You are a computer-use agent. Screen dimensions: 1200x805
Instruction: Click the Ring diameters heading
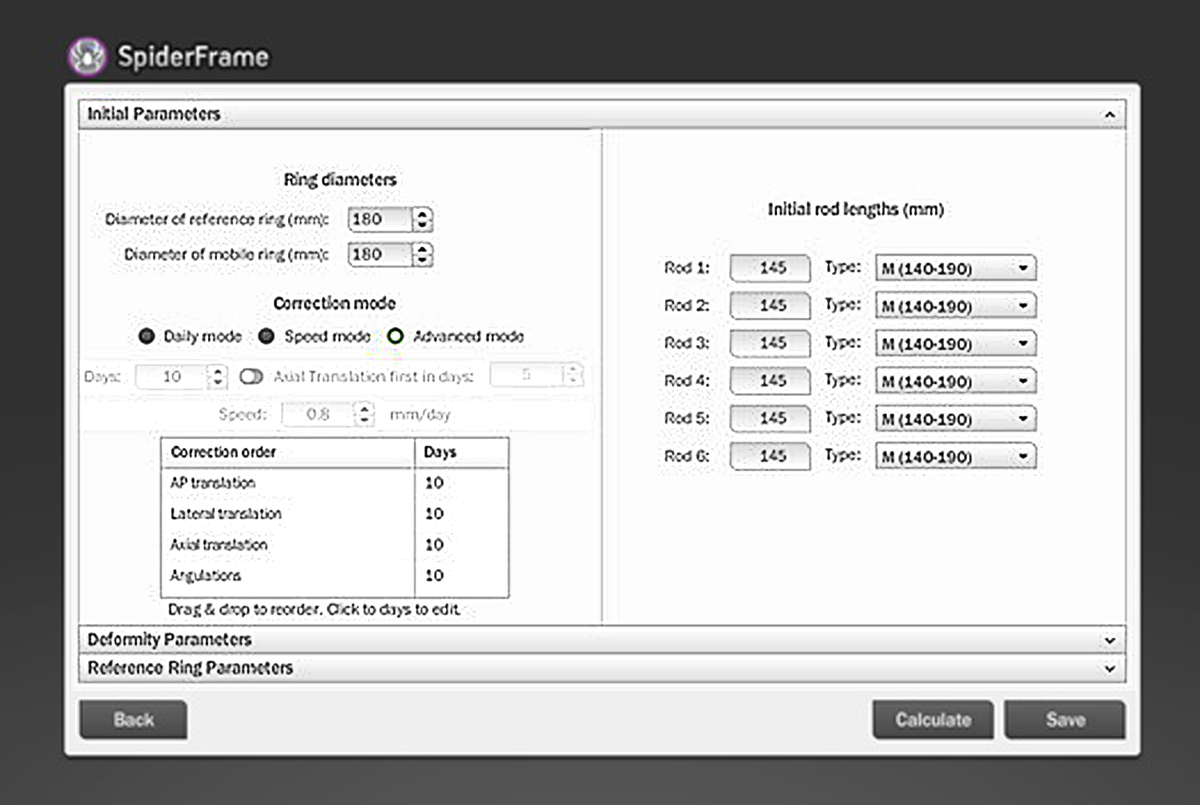point(340,180)
